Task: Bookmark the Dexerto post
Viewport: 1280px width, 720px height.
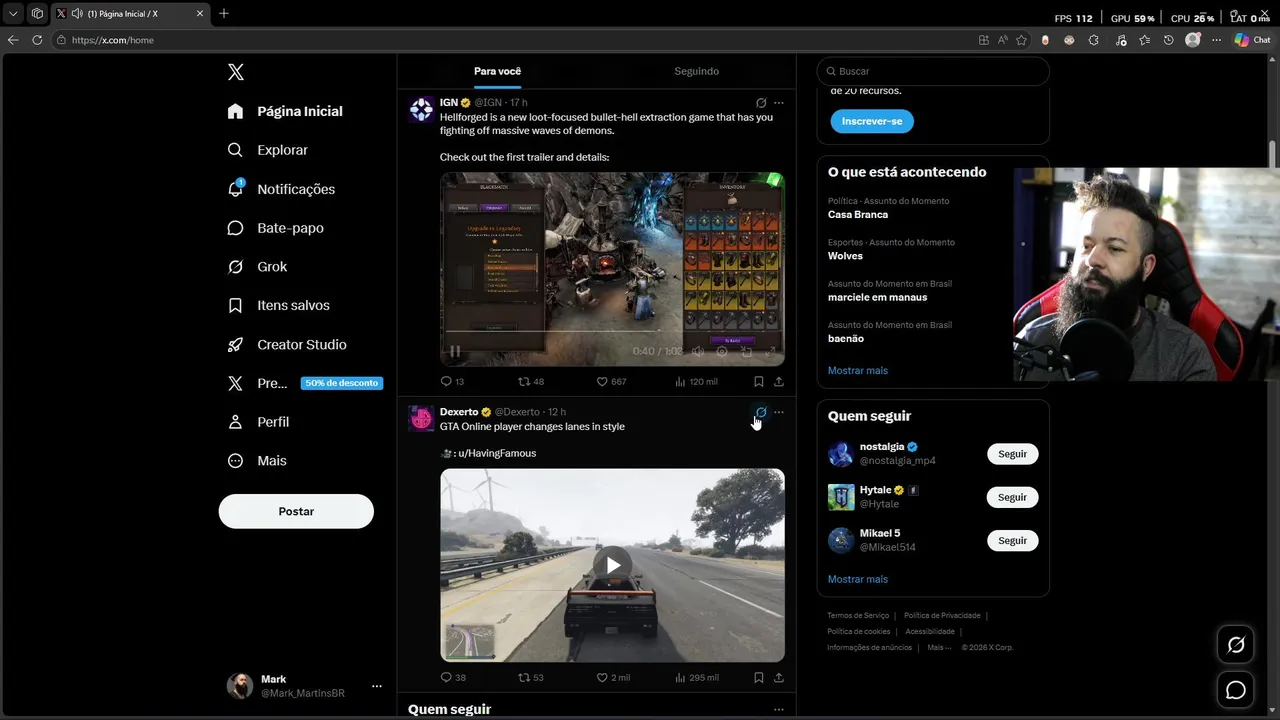Action: coord(759,677)
